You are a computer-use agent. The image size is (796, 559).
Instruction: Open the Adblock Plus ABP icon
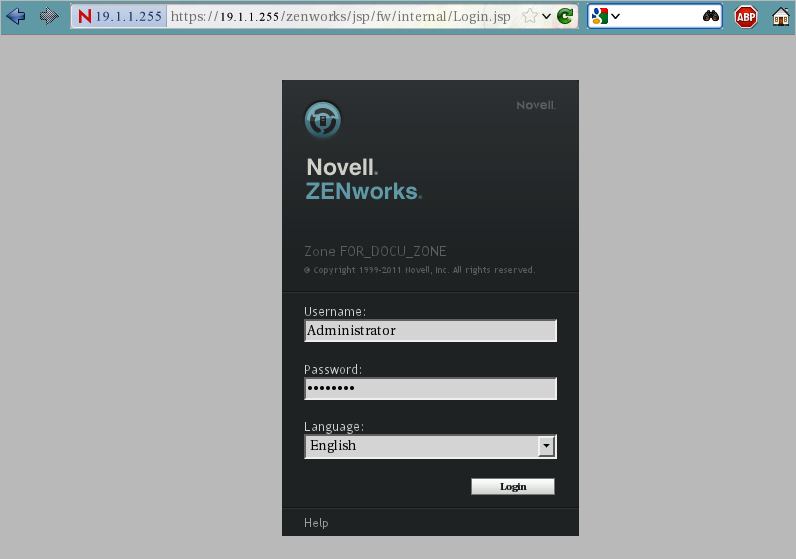746,17
